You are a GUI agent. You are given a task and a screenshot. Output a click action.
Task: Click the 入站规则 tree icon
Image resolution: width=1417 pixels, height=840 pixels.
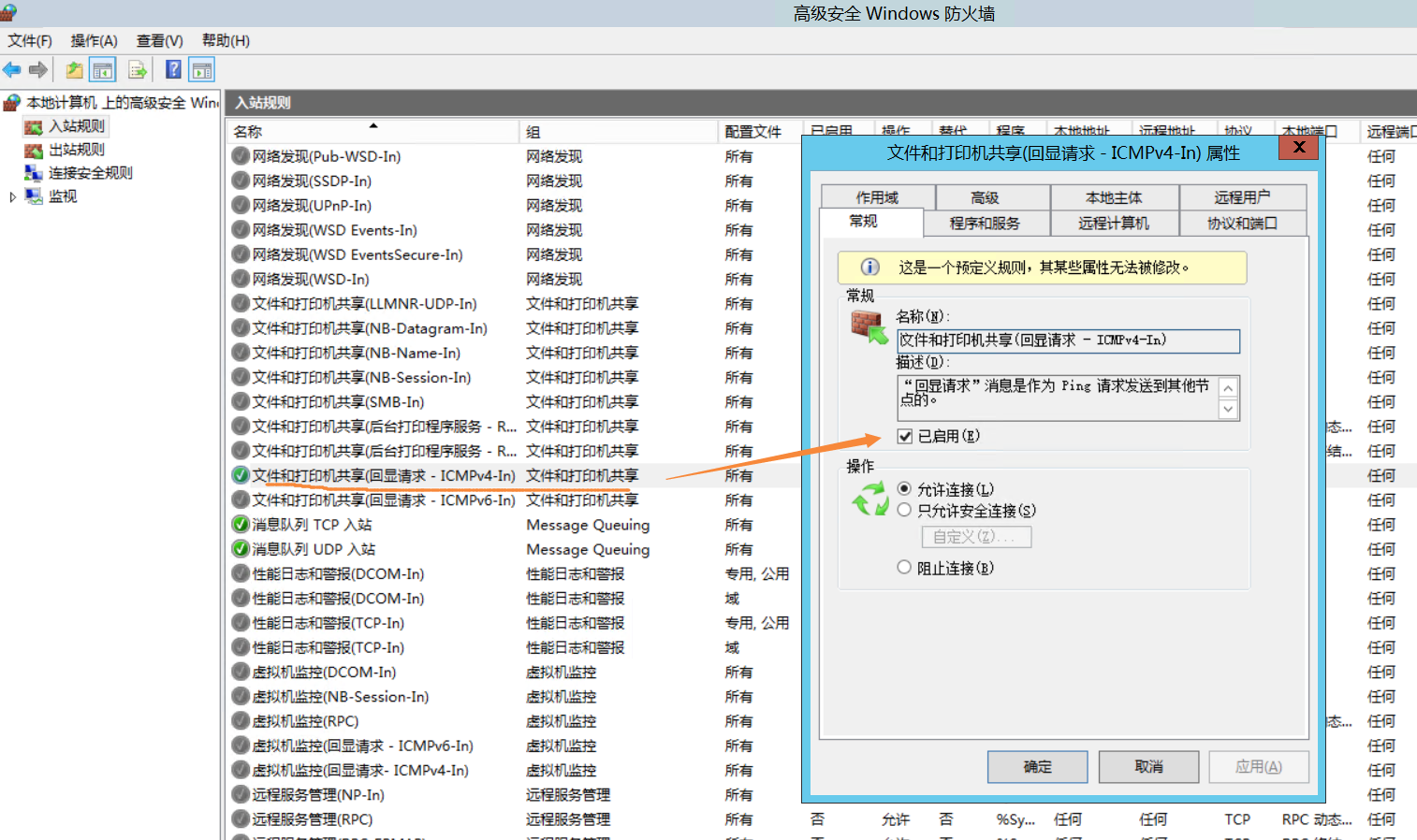[x=34, y=126]
